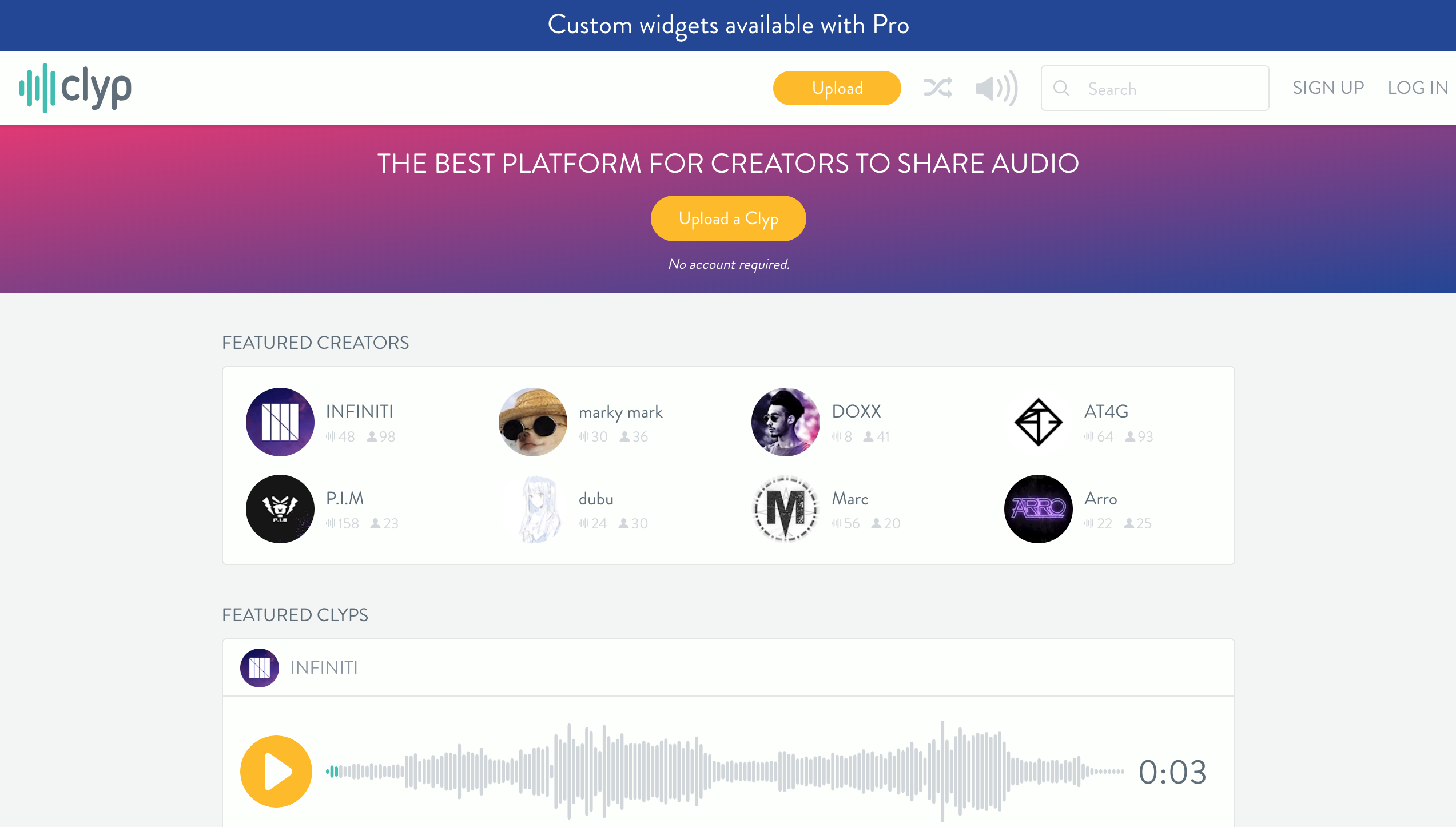Click the clyp logo in the header
1456x827 pixels.
76,88
